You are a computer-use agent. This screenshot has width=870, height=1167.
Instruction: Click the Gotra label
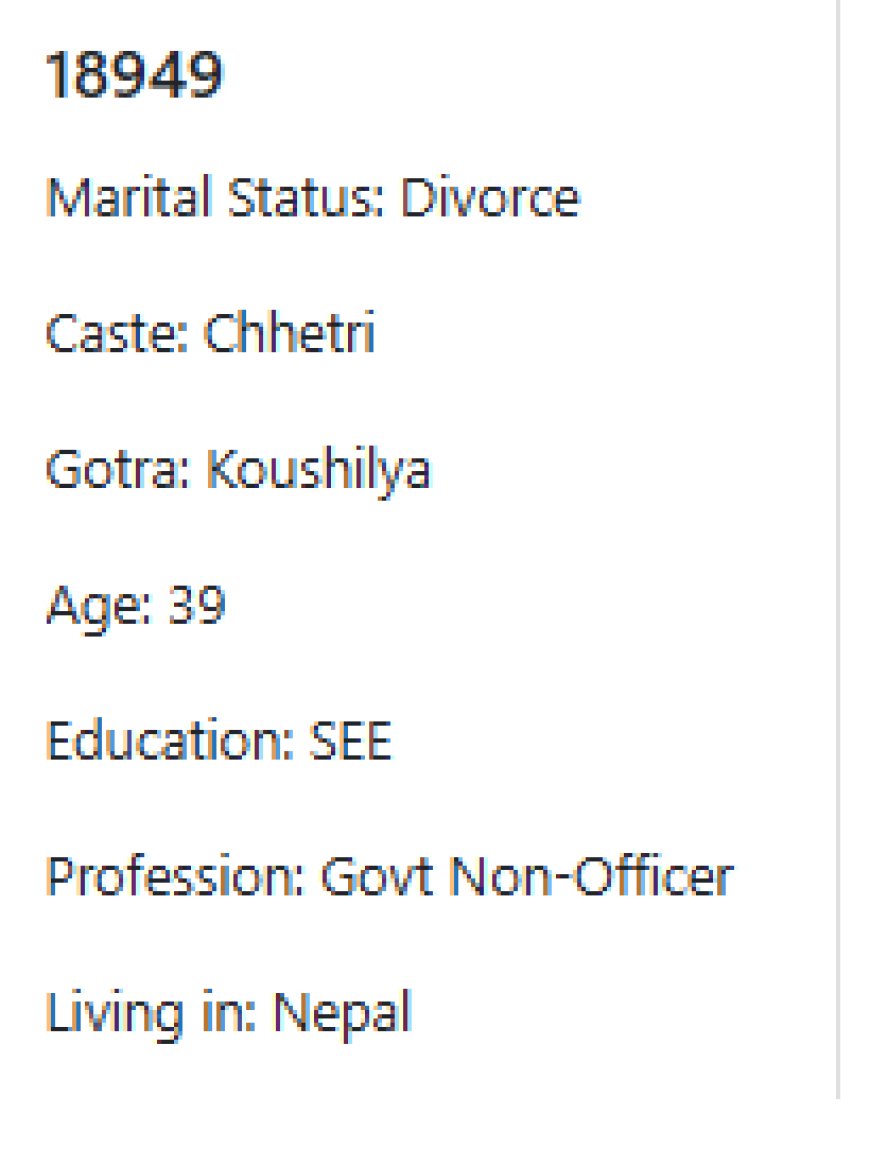tap(118, 469)
